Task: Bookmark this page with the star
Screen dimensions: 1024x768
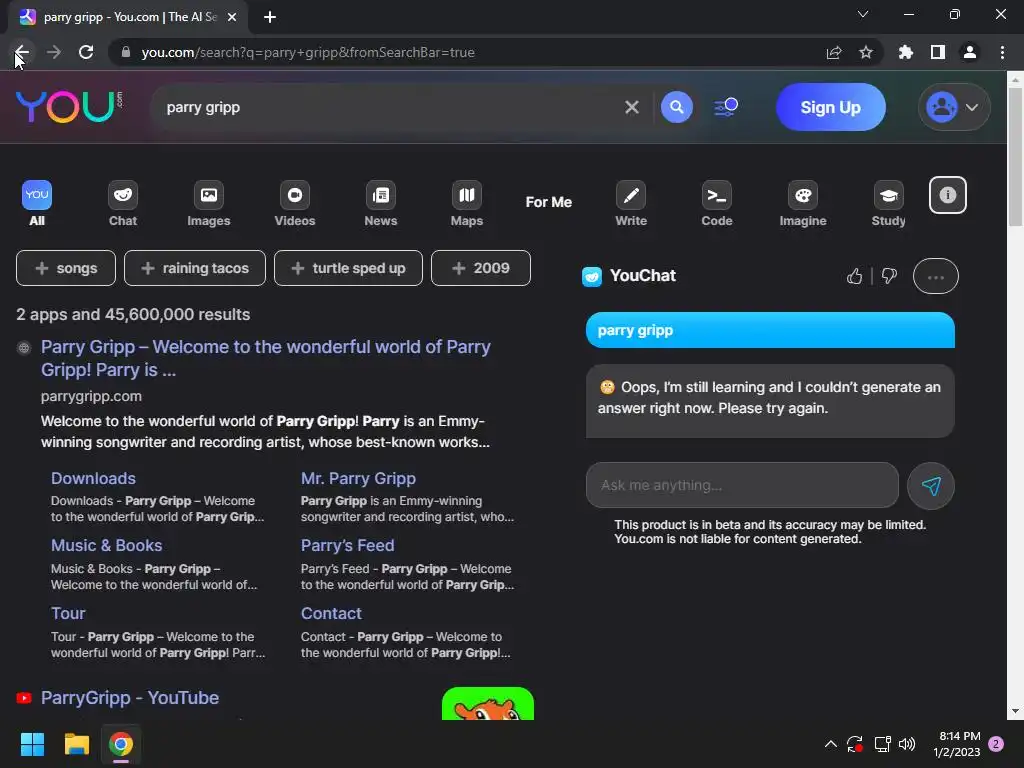Action: 865,52
